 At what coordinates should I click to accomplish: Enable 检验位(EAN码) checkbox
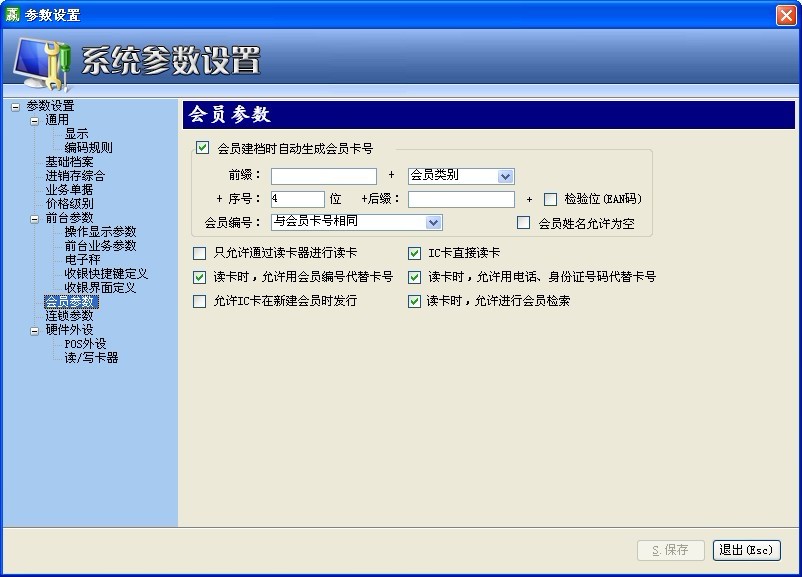550,199
